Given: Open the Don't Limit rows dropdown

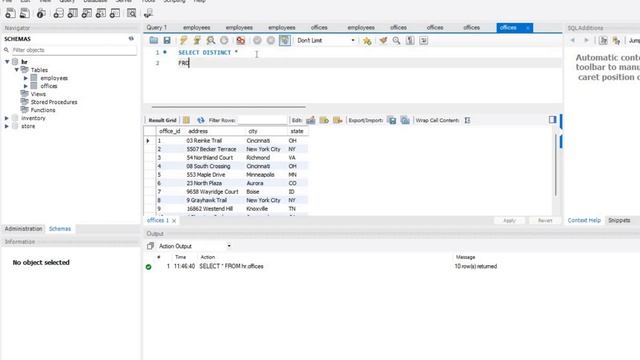Looking at the screenshot, I should pos(326,40).
